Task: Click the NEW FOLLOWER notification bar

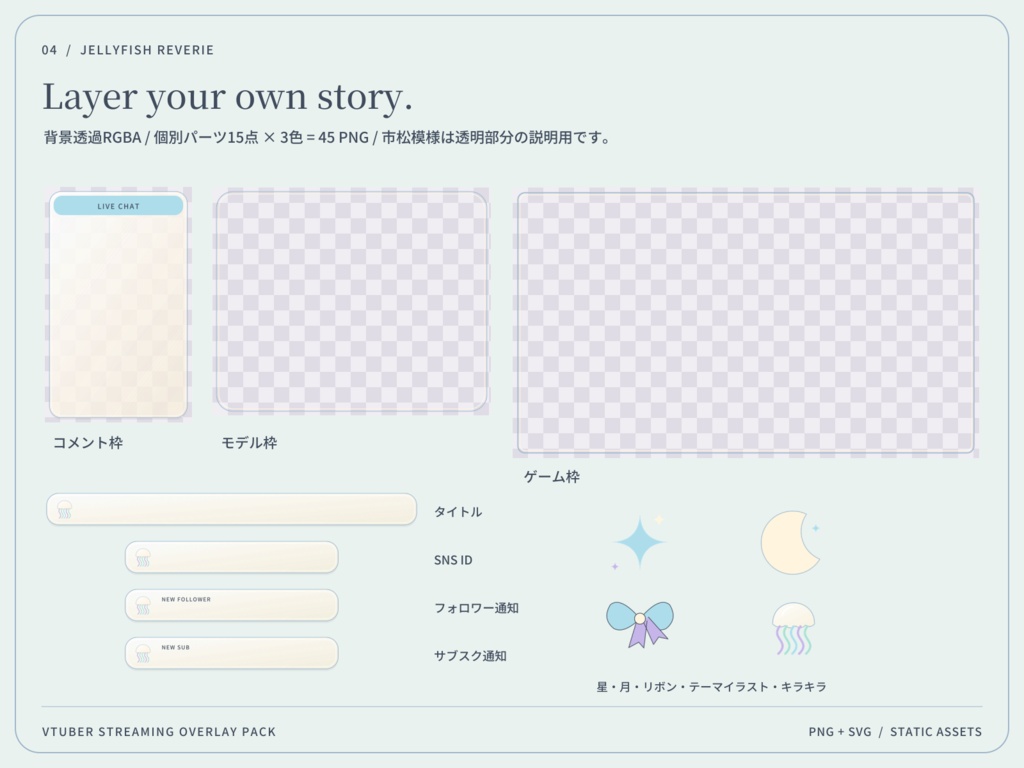Action: 231,605
